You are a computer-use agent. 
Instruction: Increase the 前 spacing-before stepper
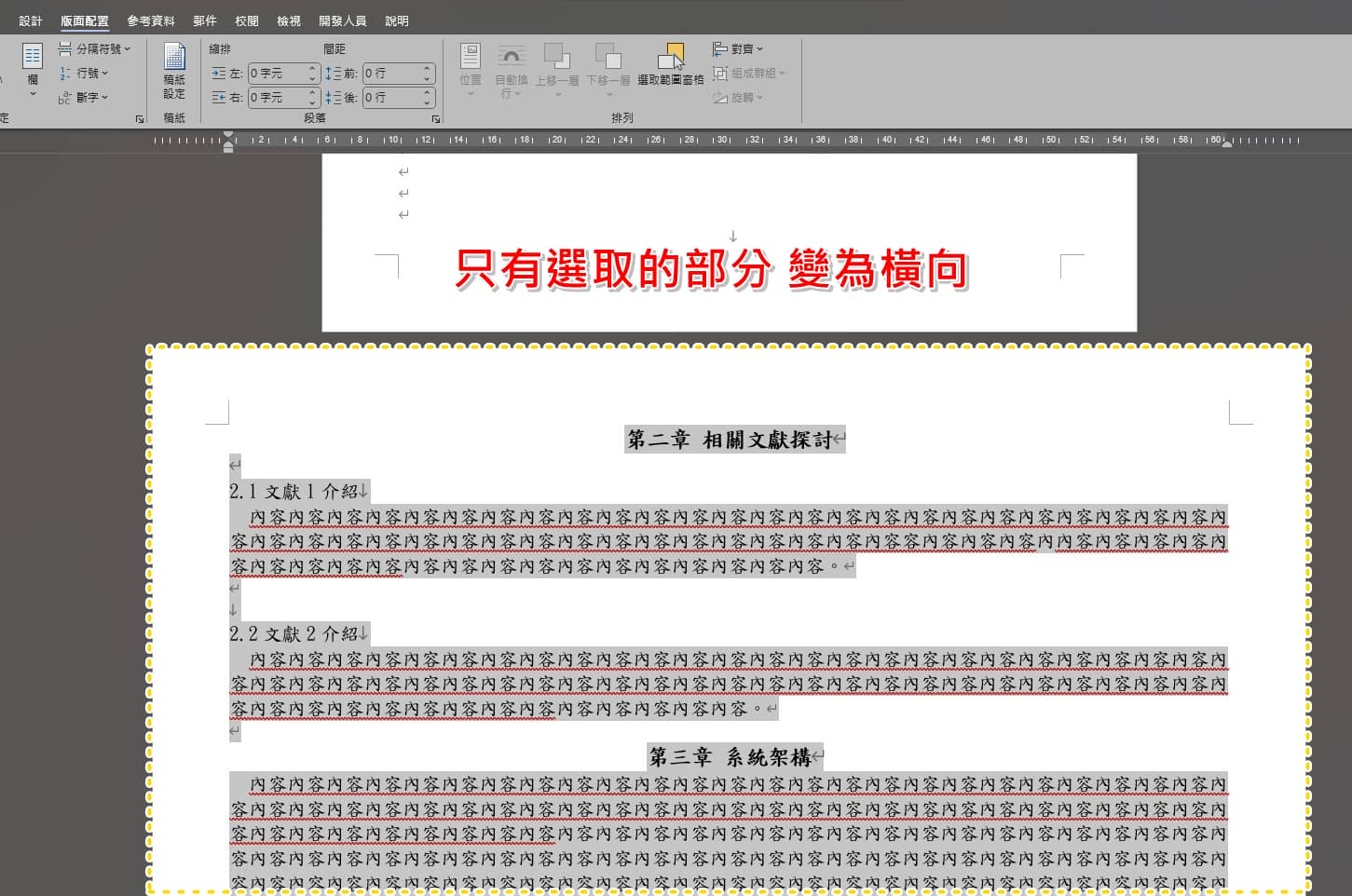click(x=427, y=68)
